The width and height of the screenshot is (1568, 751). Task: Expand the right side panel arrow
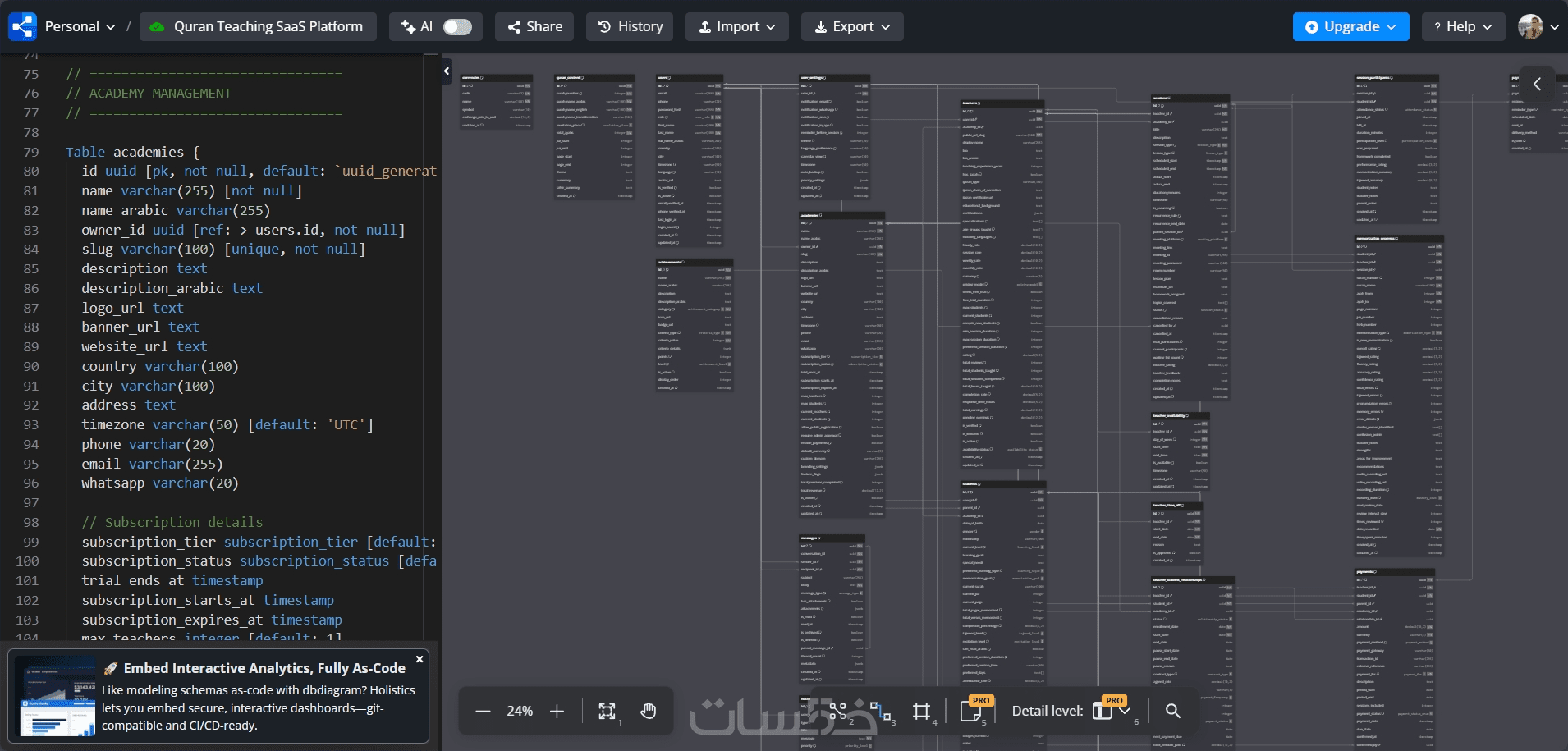[x=1537, y=84]
